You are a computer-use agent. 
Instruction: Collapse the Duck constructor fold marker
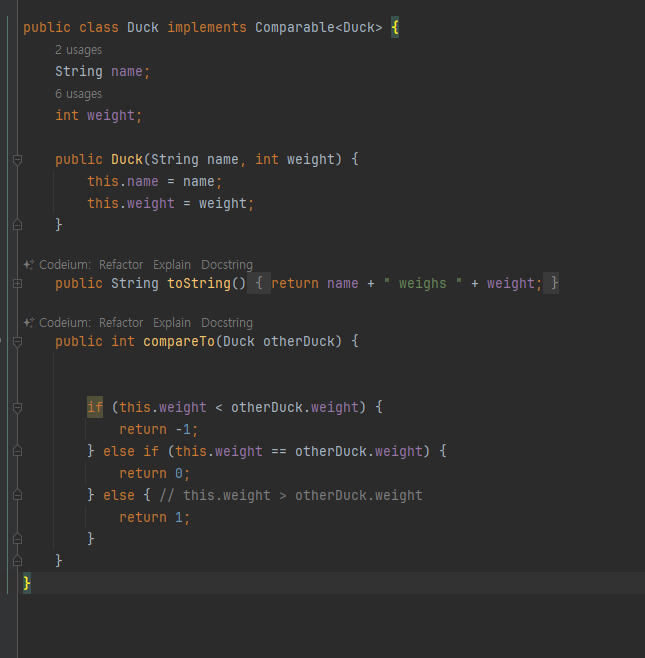(17, 159)
